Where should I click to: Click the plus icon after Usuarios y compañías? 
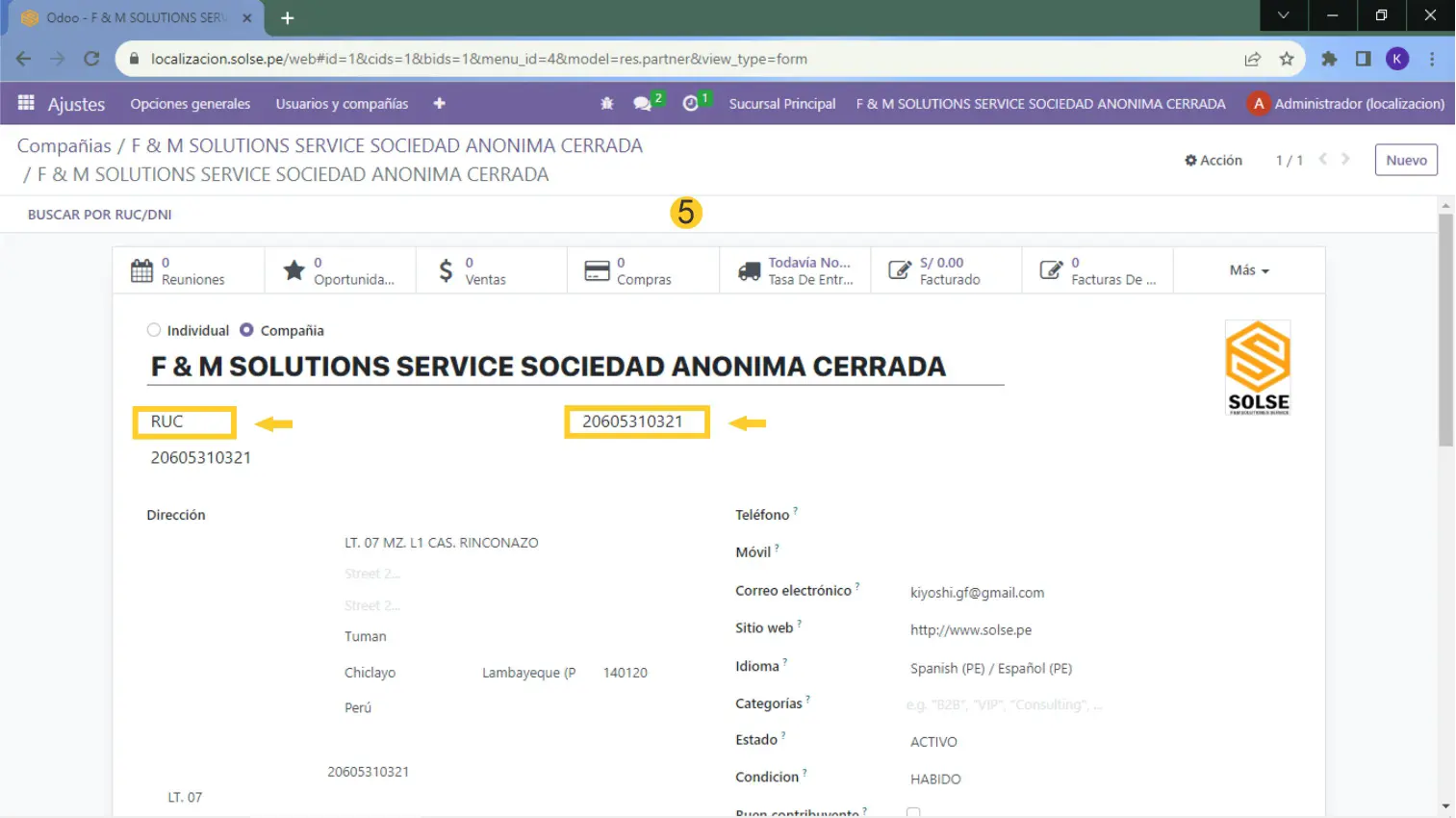coord(439,103)
